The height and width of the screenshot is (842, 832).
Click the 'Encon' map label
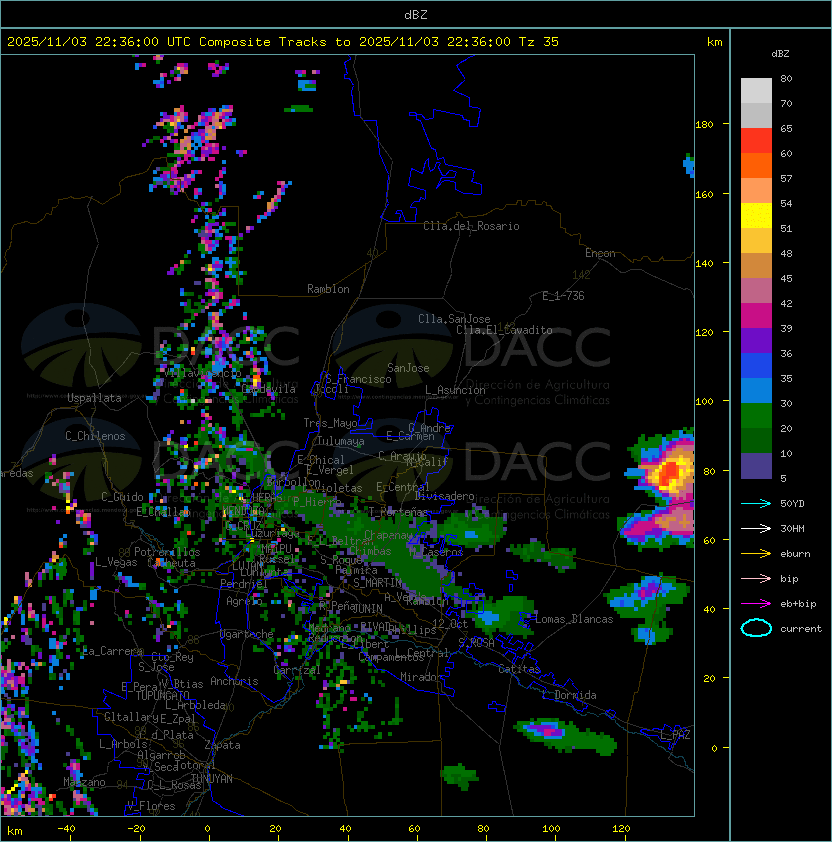click(600, 253)
